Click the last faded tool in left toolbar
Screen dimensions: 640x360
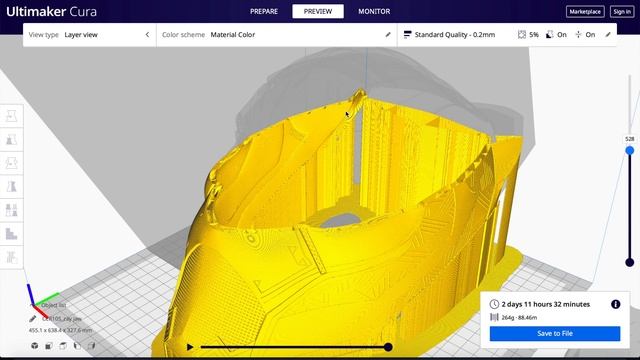pyautogui.click(x=11, y=257)
